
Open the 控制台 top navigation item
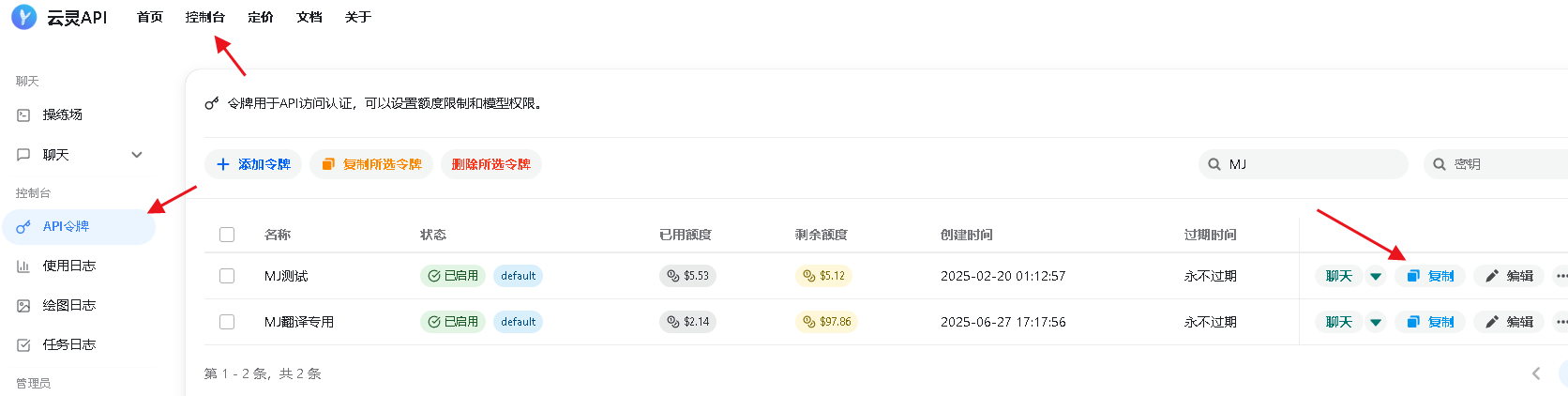[x=205, y=17]
